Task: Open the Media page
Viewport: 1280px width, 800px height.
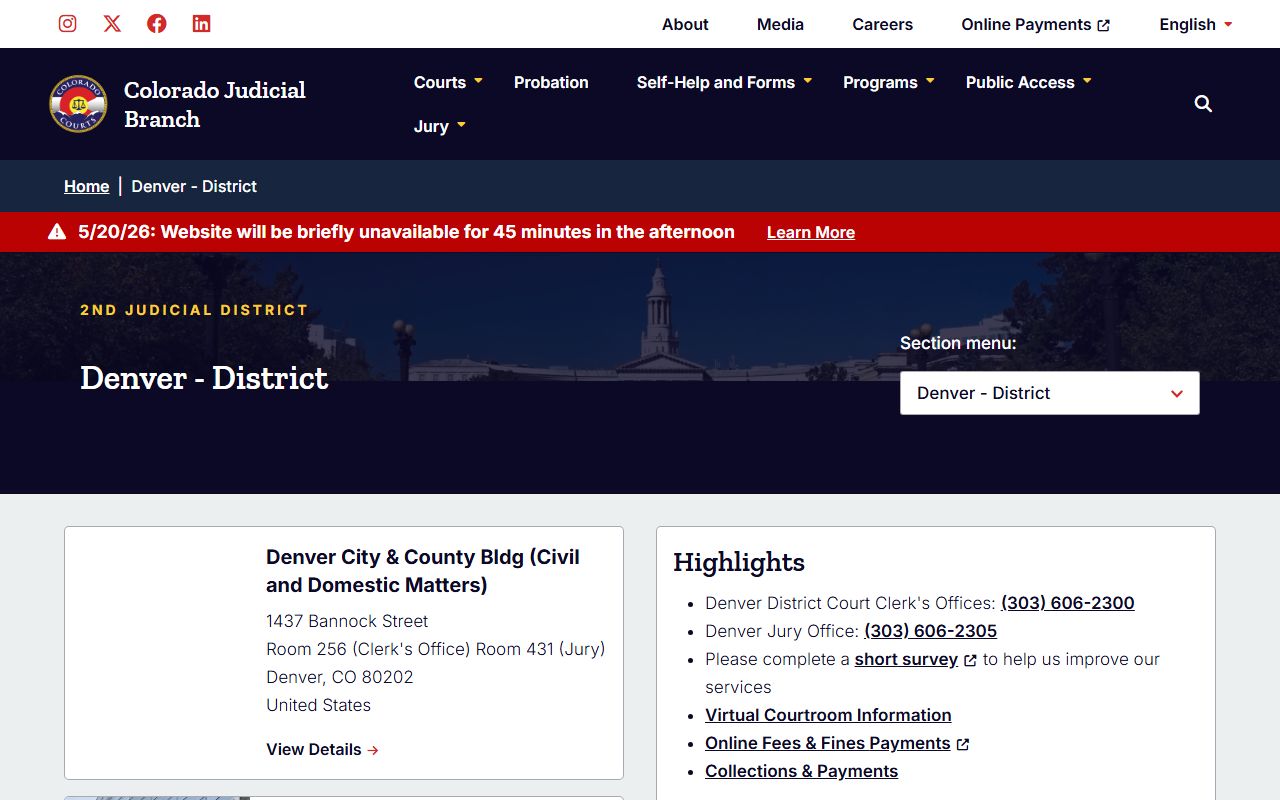Action: coord(780,24)
